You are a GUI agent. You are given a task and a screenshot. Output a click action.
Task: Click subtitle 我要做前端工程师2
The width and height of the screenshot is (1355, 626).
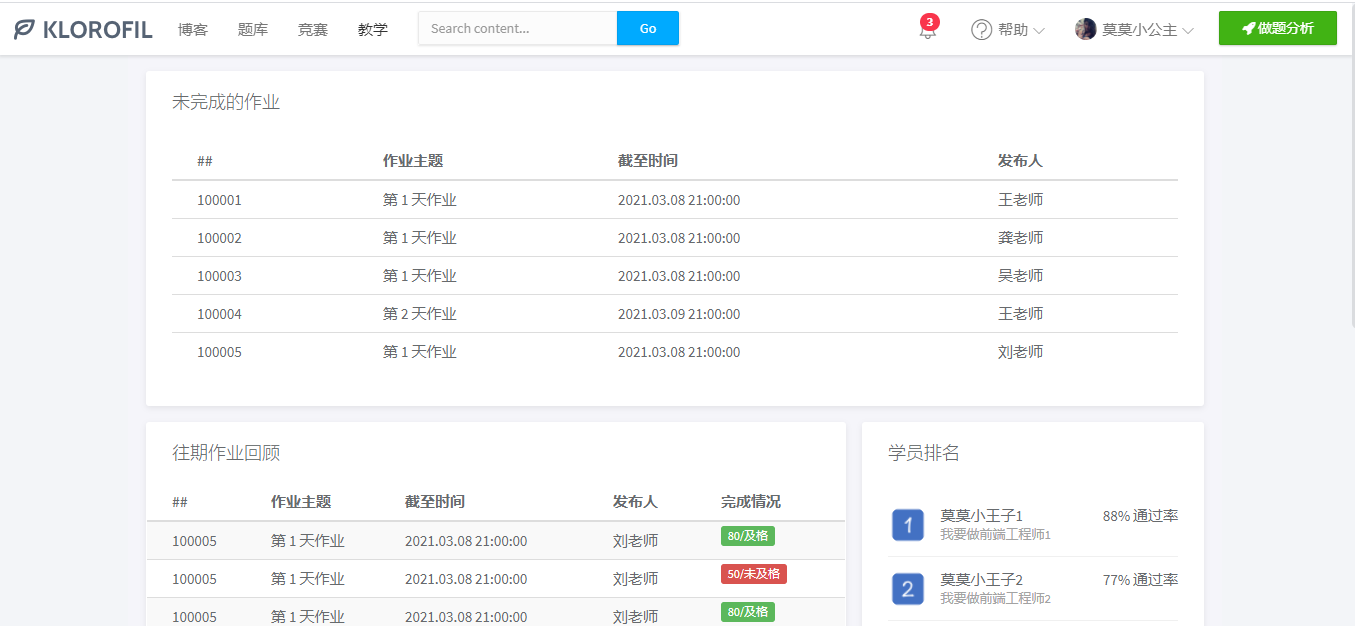tap(995, 599)
